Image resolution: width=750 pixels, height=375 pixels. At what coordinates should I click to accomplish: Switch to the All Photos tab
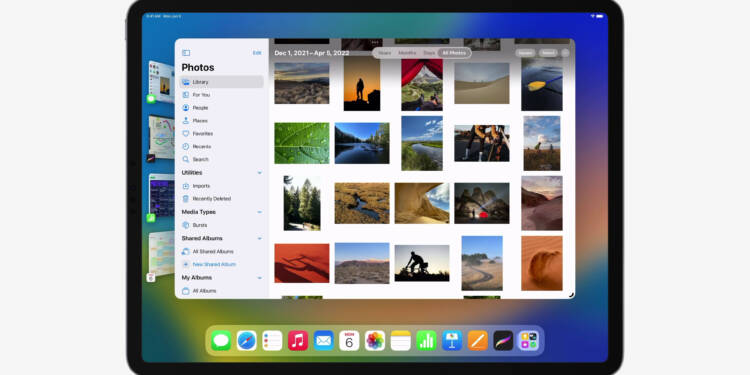point(454,53)
